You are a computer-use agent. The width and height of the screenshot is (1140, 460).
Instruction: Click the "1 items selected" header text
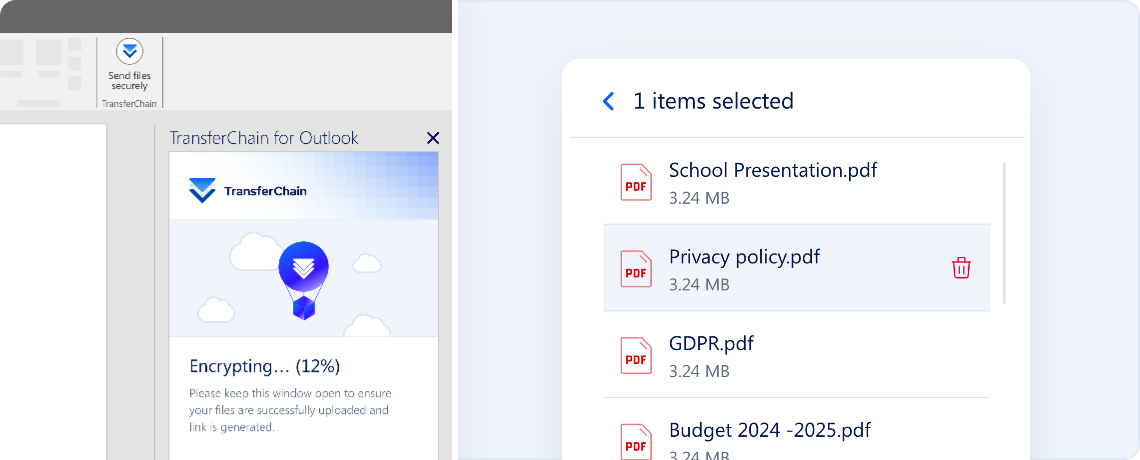[713, 101]
